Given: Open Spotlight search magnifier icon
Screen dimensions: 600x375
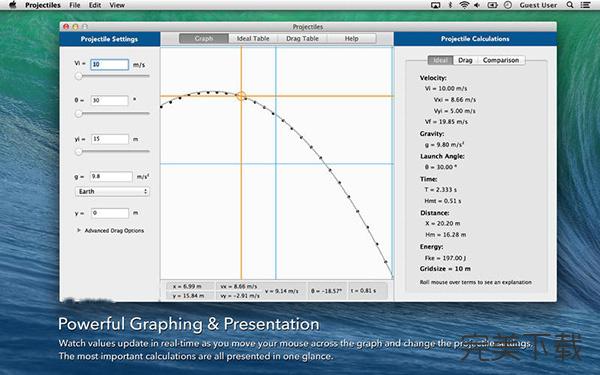Looking at the screenshot, I should [570, 5].
